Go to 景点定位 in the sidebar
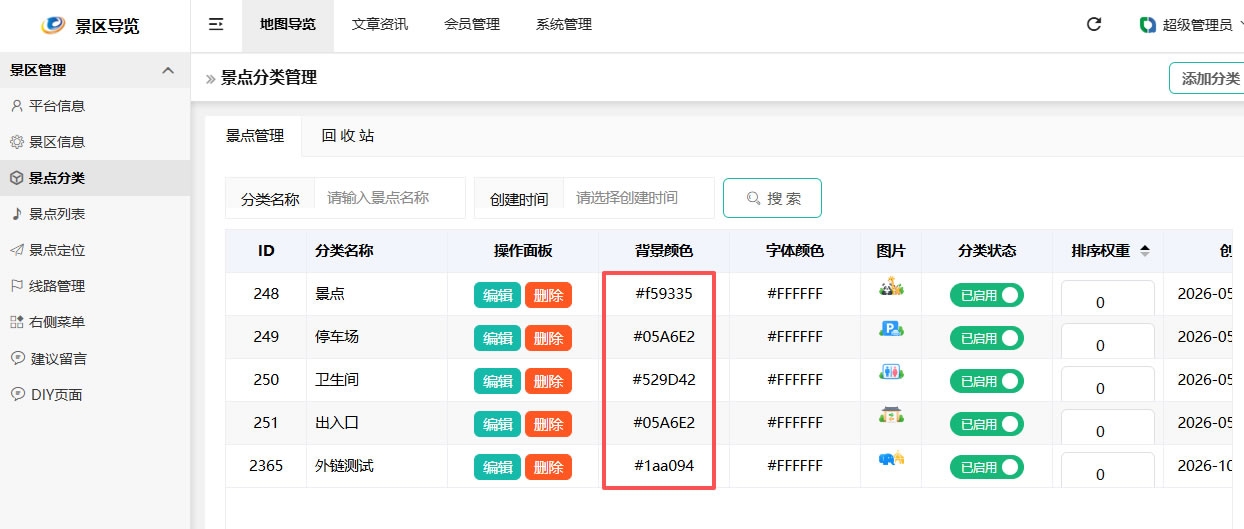 click(x=95, y=250)
